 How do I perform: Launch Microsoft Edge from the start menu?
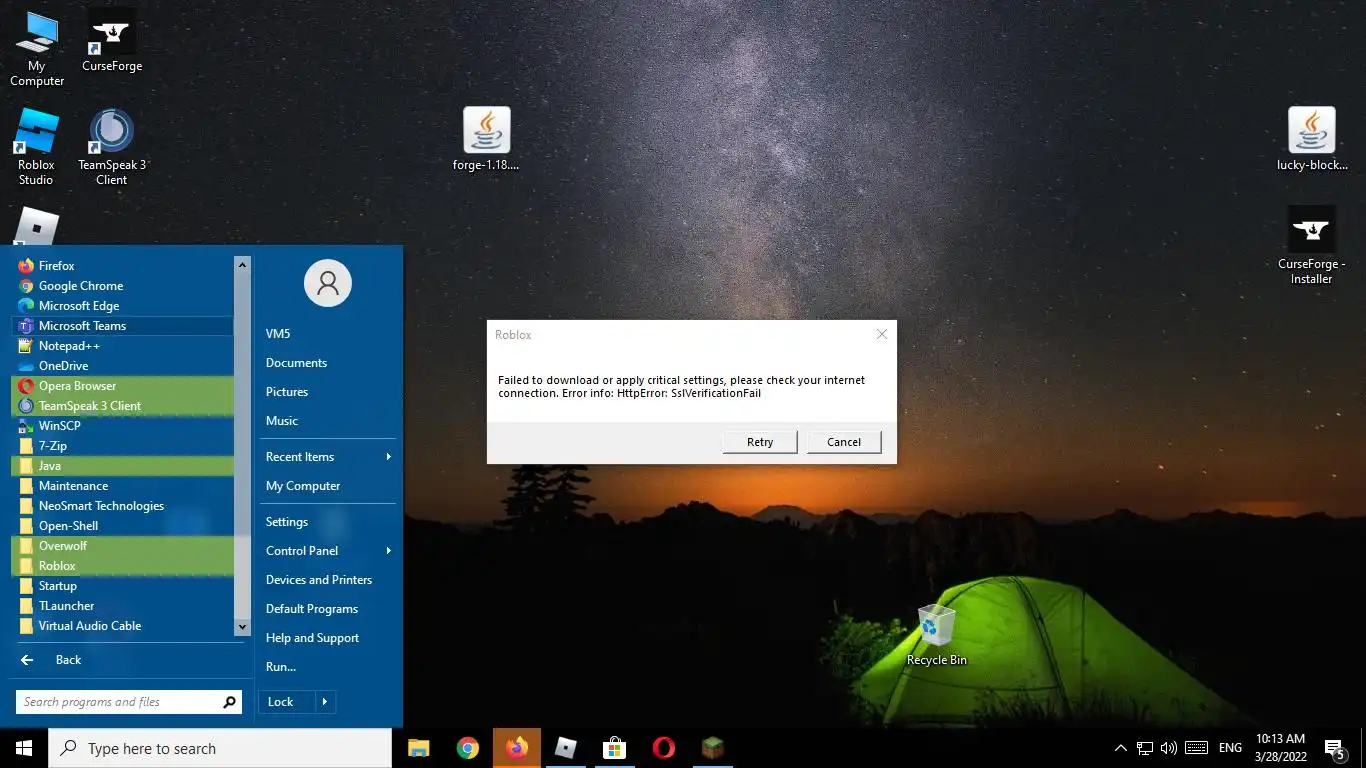123,306
